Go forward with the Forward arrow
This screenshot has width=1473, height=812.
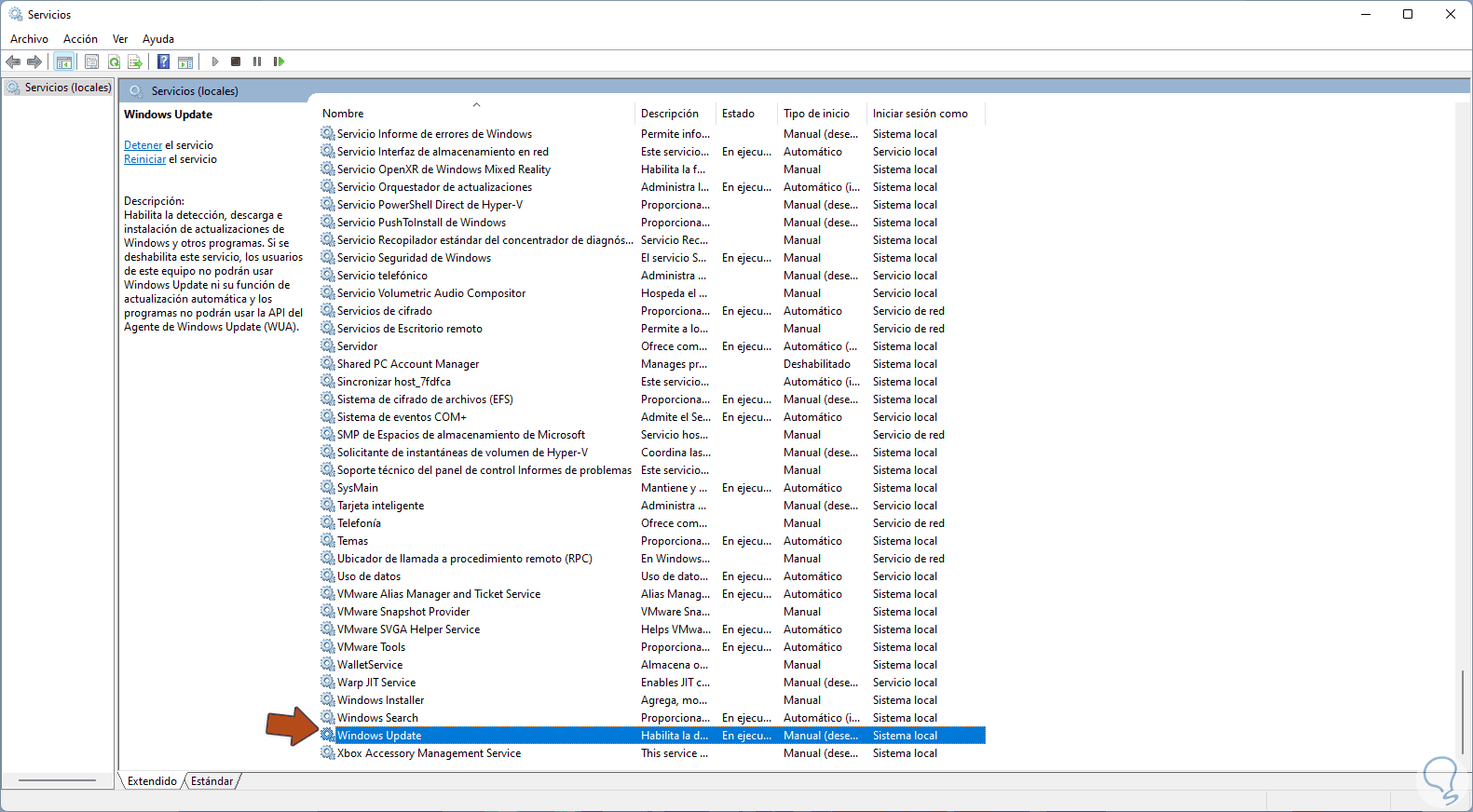pos(34,61)
